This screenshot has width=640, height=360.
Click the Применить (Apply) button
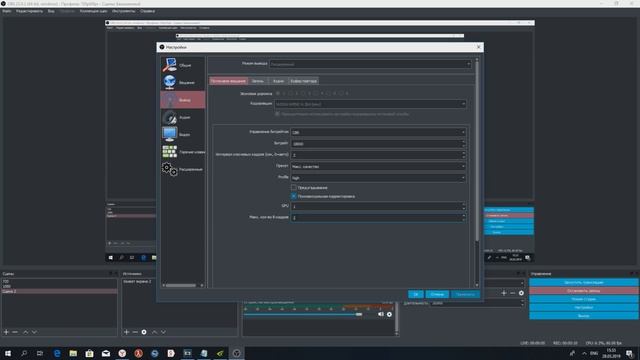click(x=465, y=294)
